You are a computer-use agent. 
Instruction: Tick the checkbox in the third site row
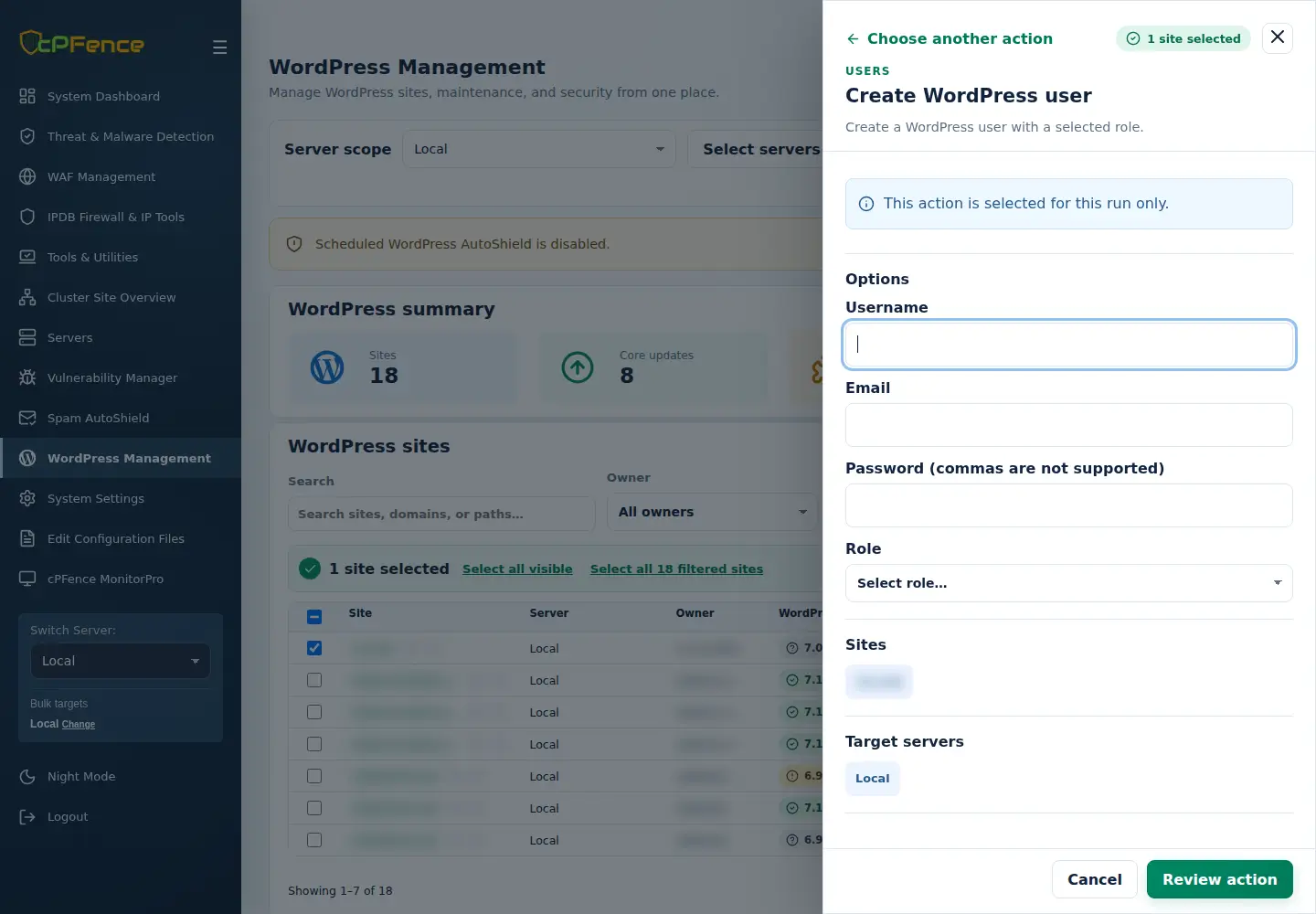[x=314, y=712]
